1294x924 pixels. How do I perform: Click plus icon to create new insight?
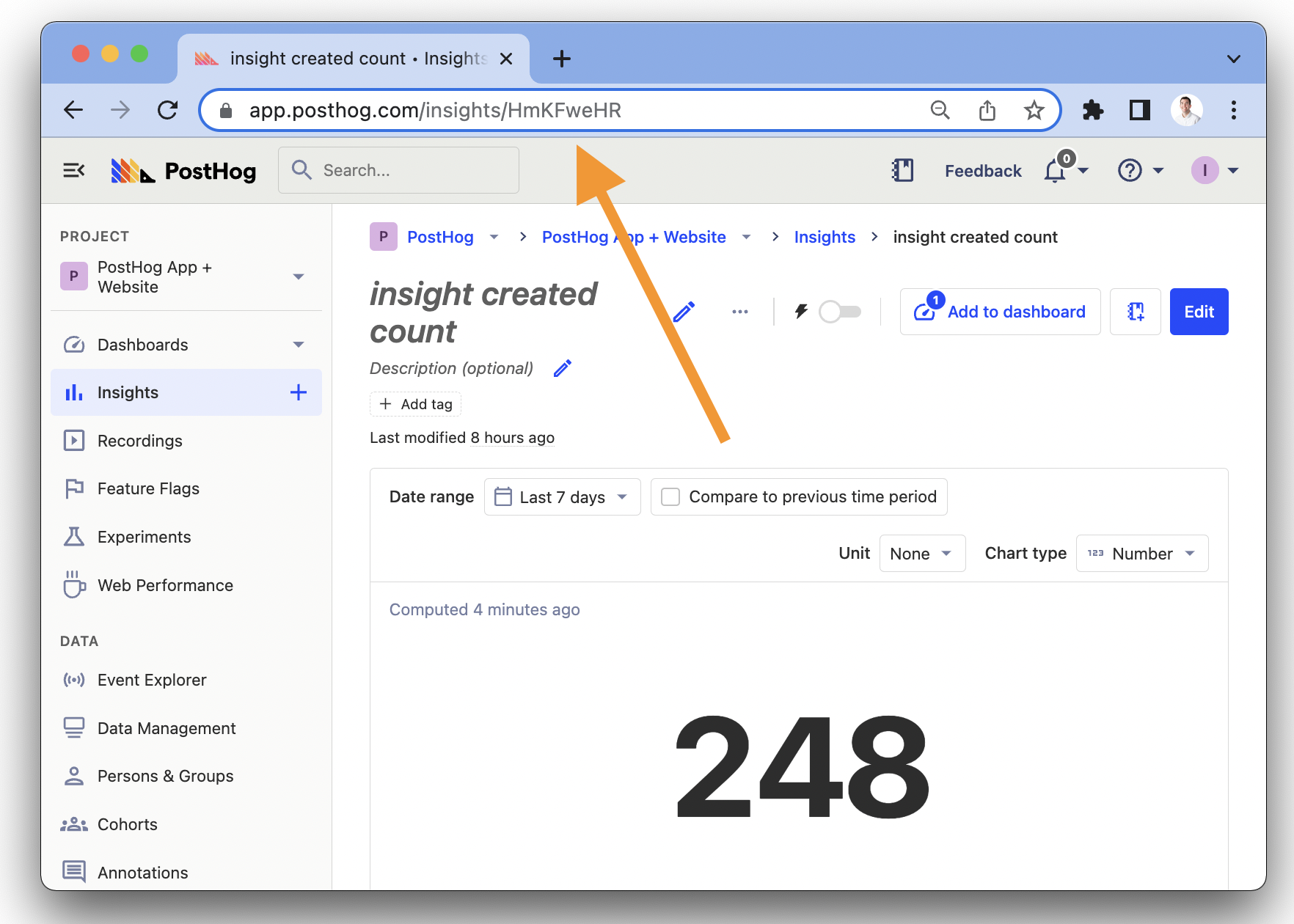pos(298,392)
